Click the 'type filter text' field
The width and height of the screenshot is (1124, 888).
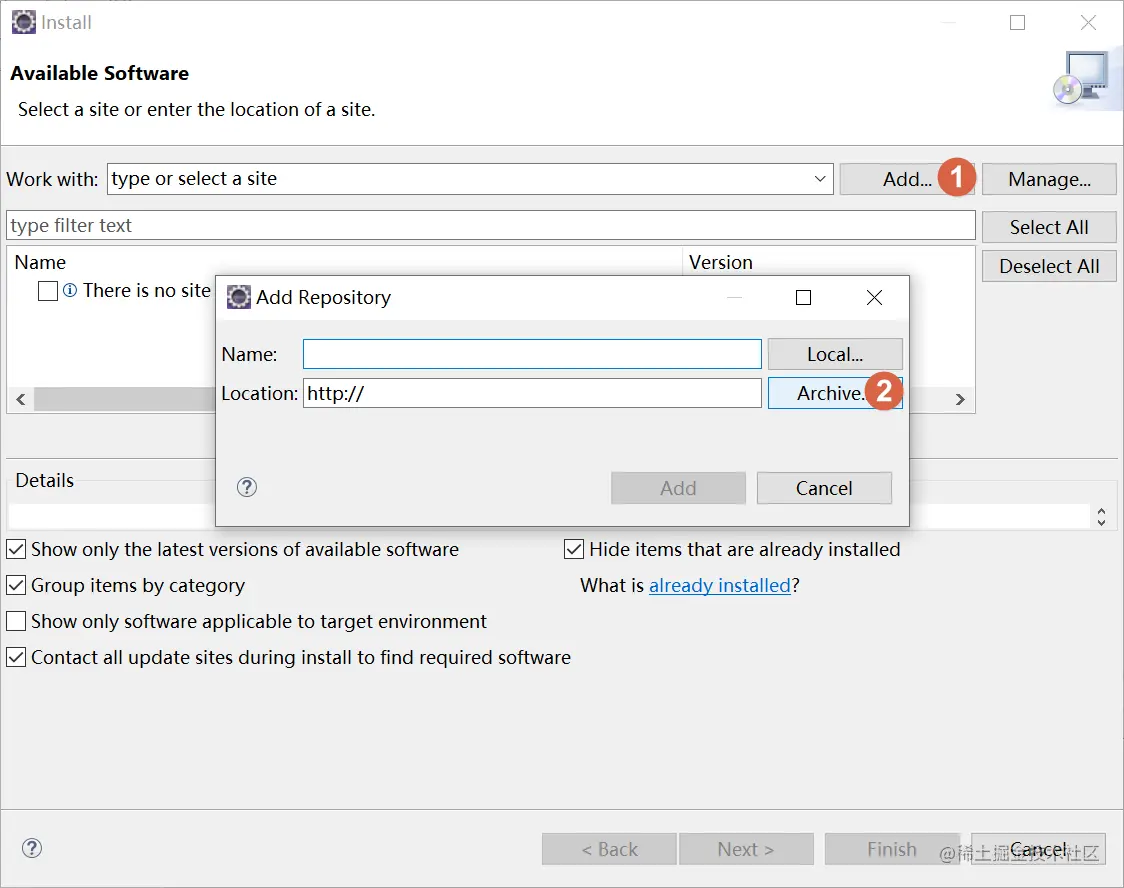[x=491, y=226]
